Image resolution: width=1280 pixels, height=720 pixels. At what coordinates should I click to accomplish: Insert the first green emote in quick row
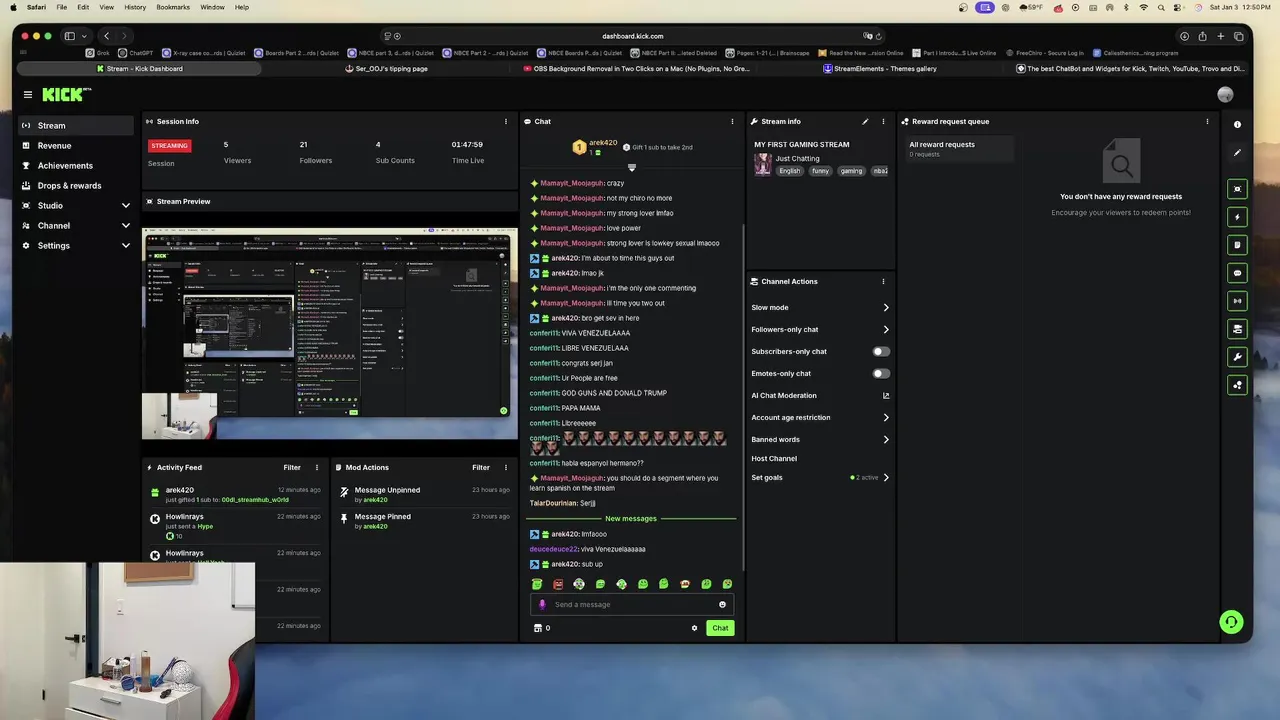(537, 584)
